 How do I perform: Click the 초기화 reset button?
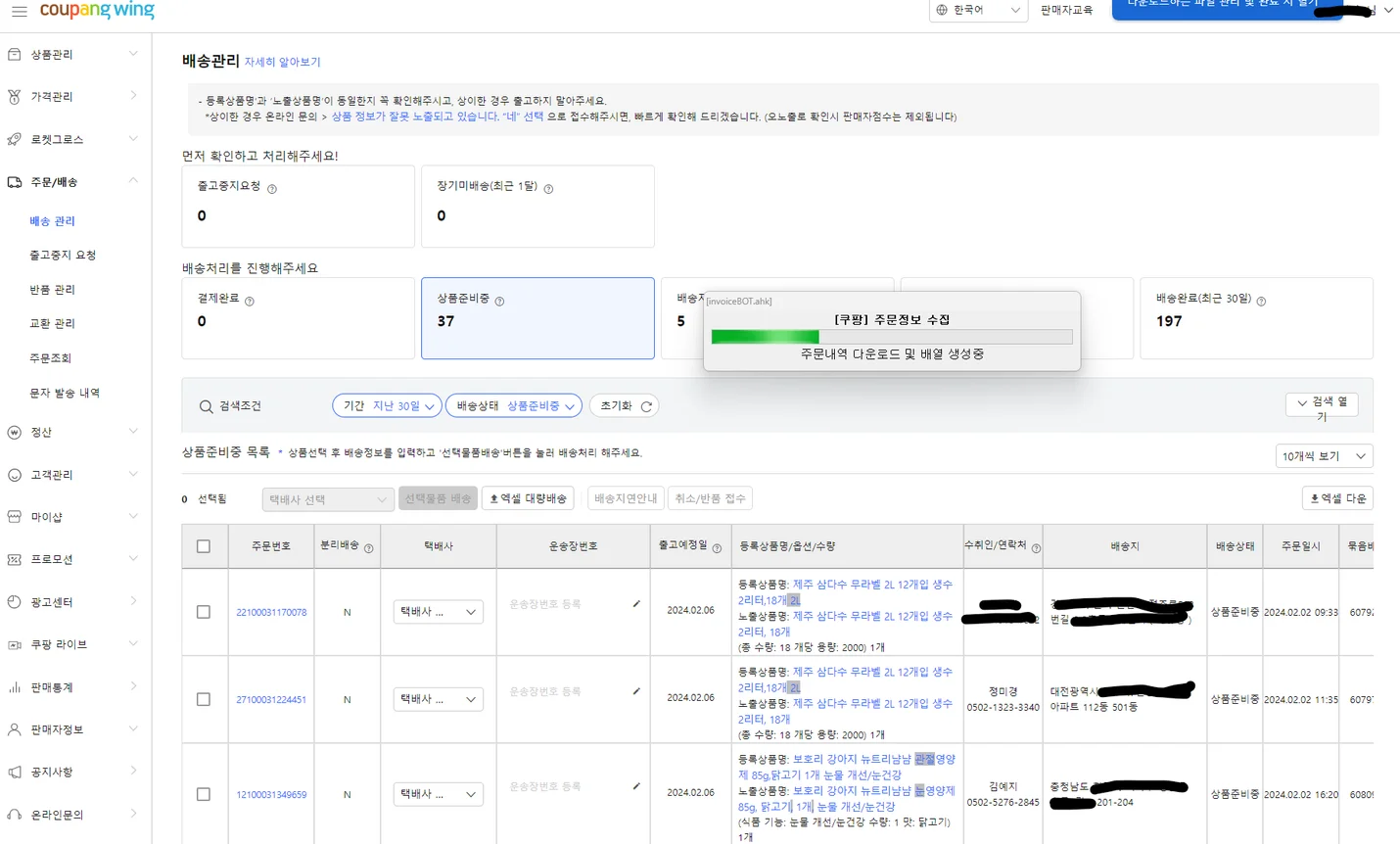(624, 405)
